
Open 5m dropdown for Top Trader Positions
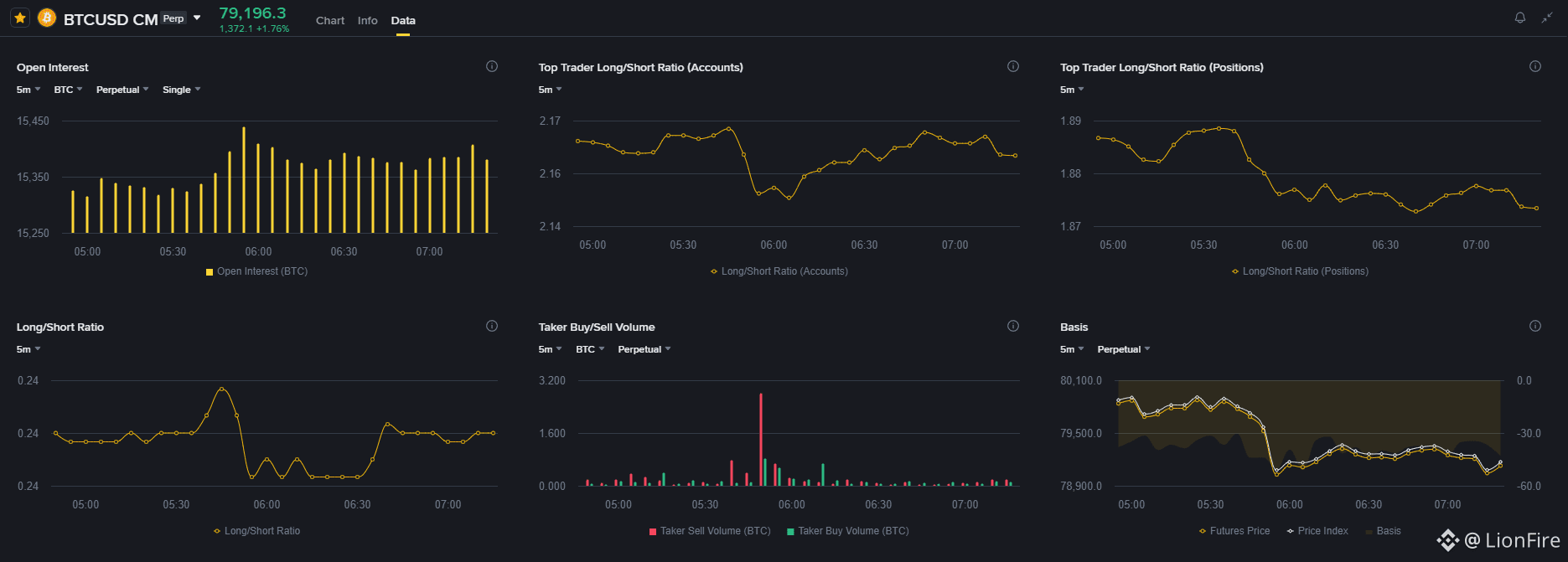pos(1072,90)
